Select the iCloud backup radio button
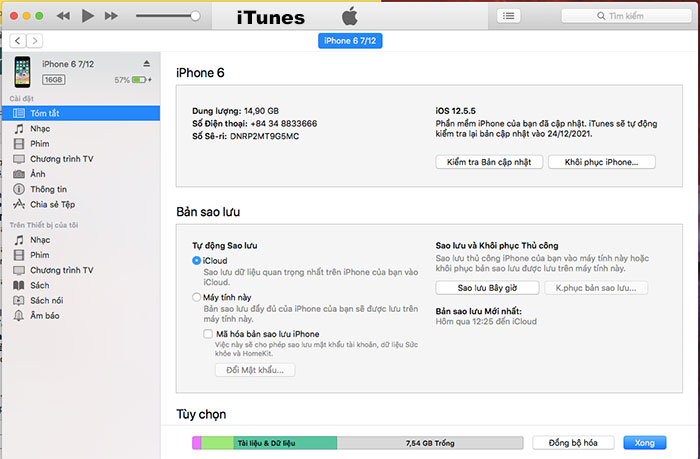Screen dimensions: 700x459 pyautogui.click(x=196, y=260)
